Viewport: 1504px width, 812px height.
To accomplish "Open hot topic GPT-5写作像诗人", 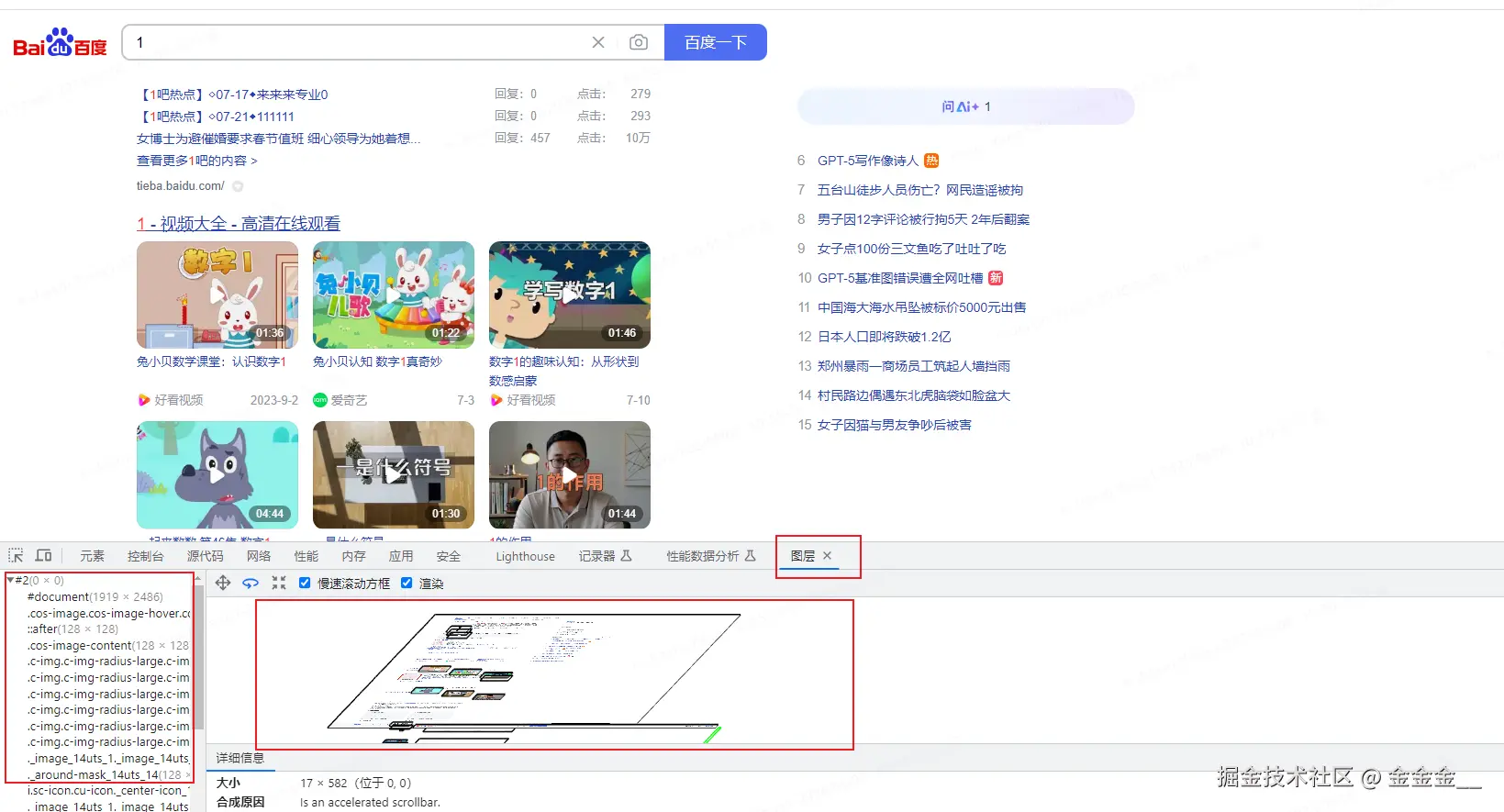I will pyautogui.click(x=868, y=161).
